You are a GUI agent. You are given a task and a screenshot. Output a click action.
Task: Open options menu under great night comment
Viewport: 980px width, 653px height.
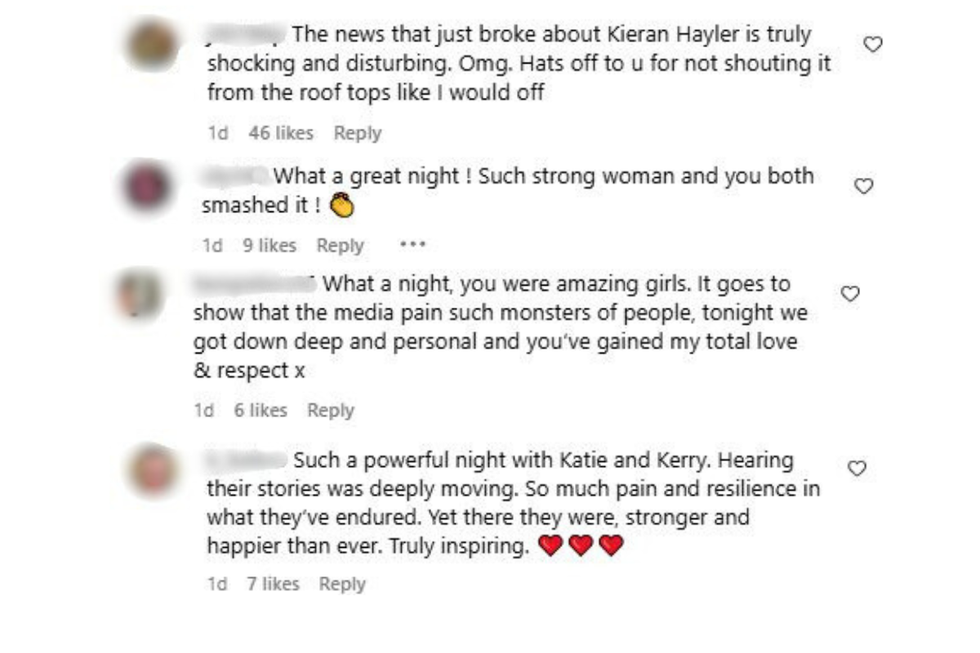pos(411,244)
